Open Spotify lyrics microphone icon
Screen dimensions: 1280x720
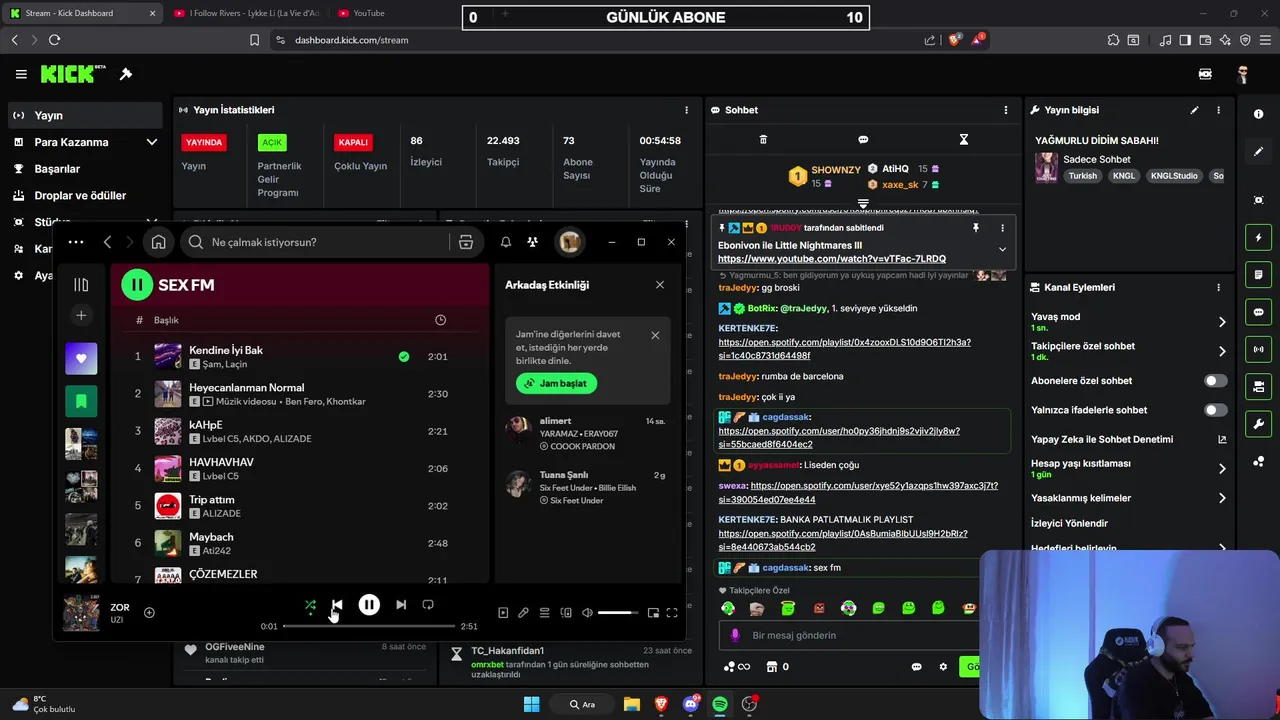point(523,613)
